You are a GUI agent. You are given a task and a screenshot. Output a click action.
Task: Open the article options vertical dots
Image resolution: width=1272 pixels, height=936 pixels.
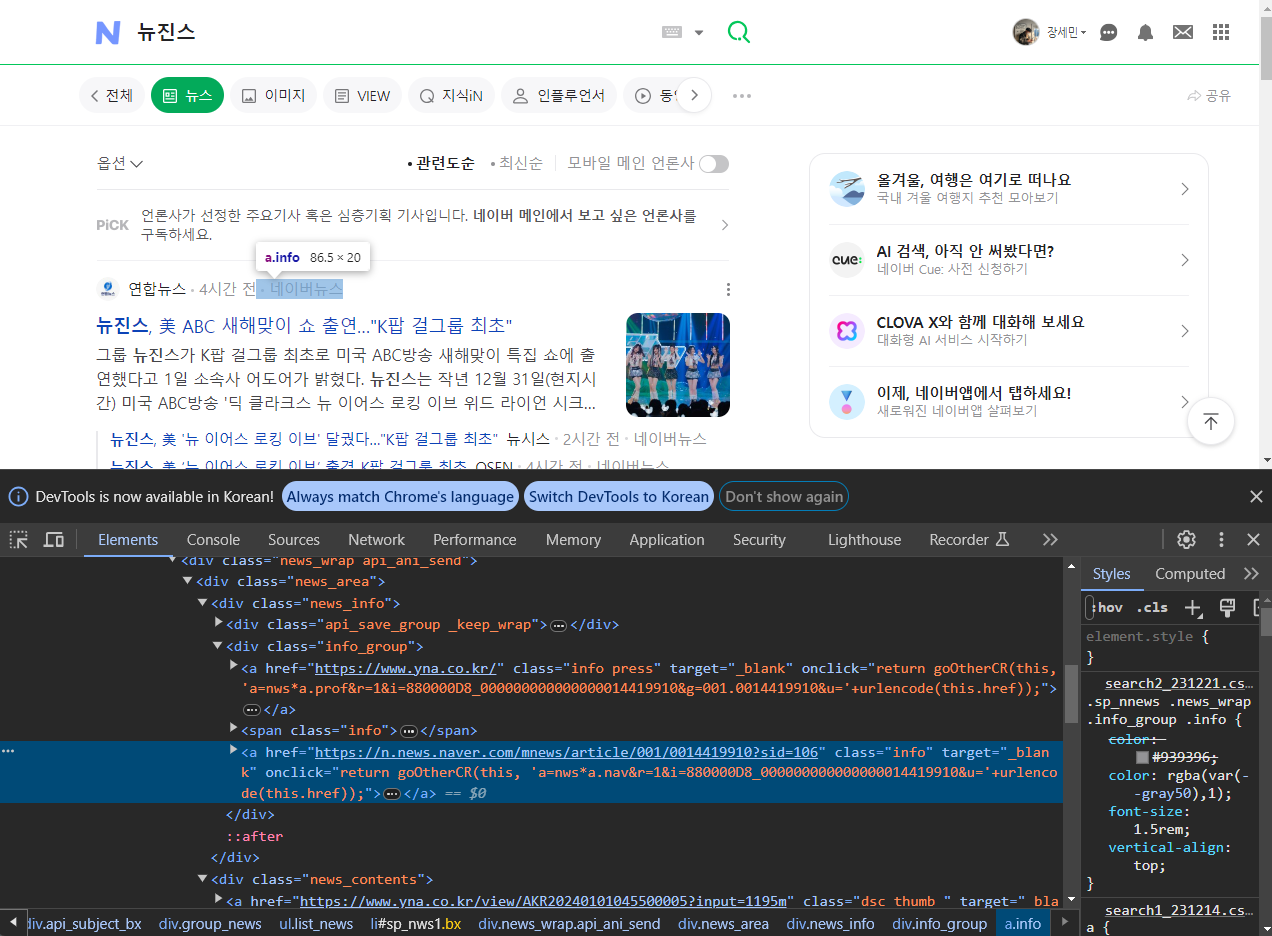[728, 290]
